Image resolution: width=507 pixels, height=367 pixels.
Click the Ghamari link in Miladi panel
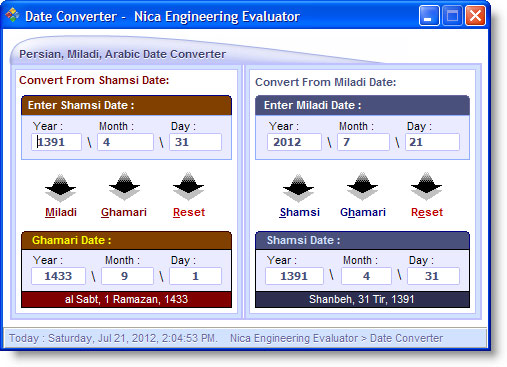coord(363,212)
